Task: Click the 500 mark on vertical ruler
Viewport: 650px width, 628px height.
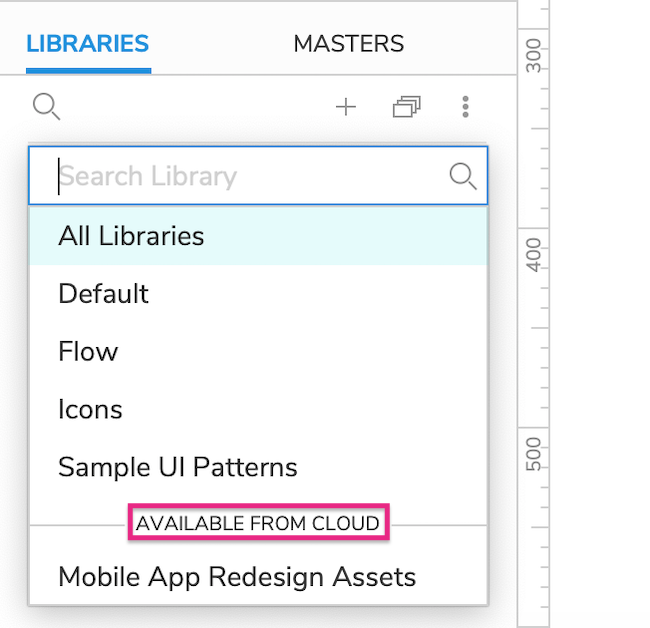Action: (534, 454)
